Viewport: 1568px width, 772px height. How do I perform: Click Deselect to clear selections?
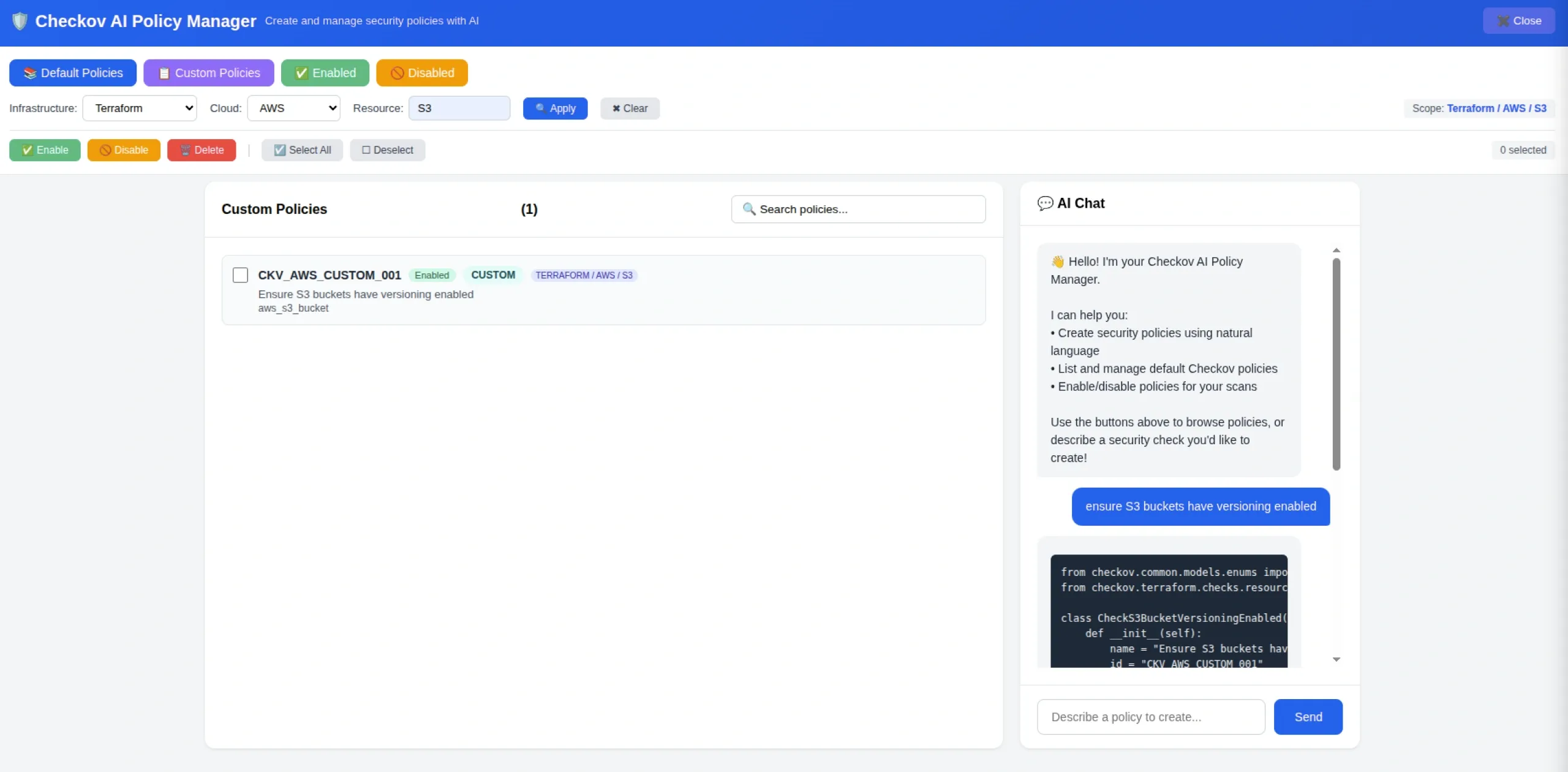tap(388, 150)
